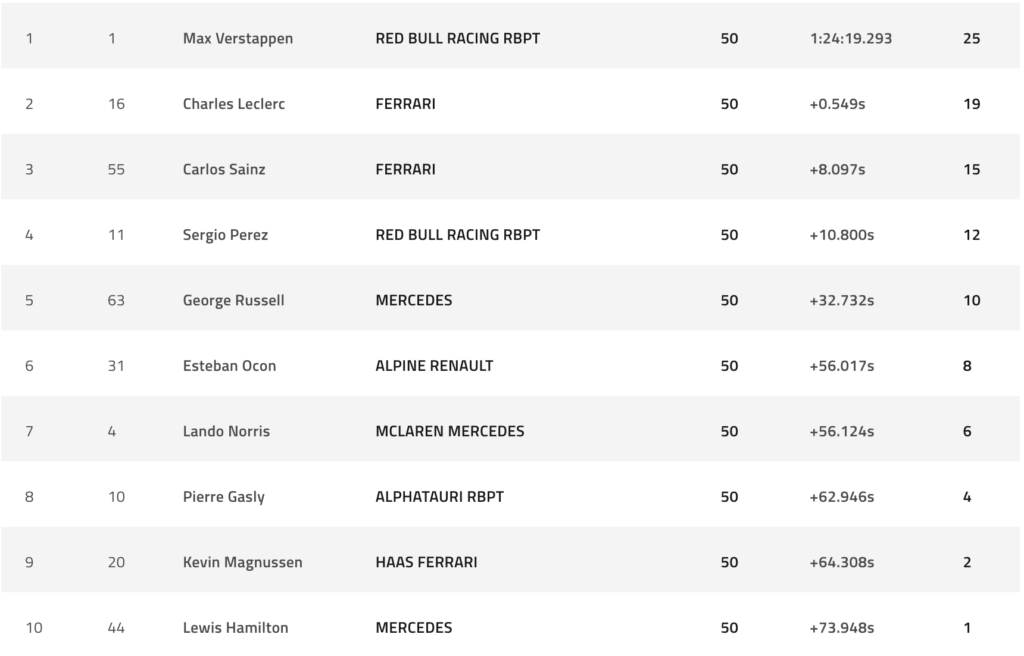Click RED BULL RACING RBPT in first row
The width and height of the screenshot is (1024, 656).
click(x=457, y=39)
